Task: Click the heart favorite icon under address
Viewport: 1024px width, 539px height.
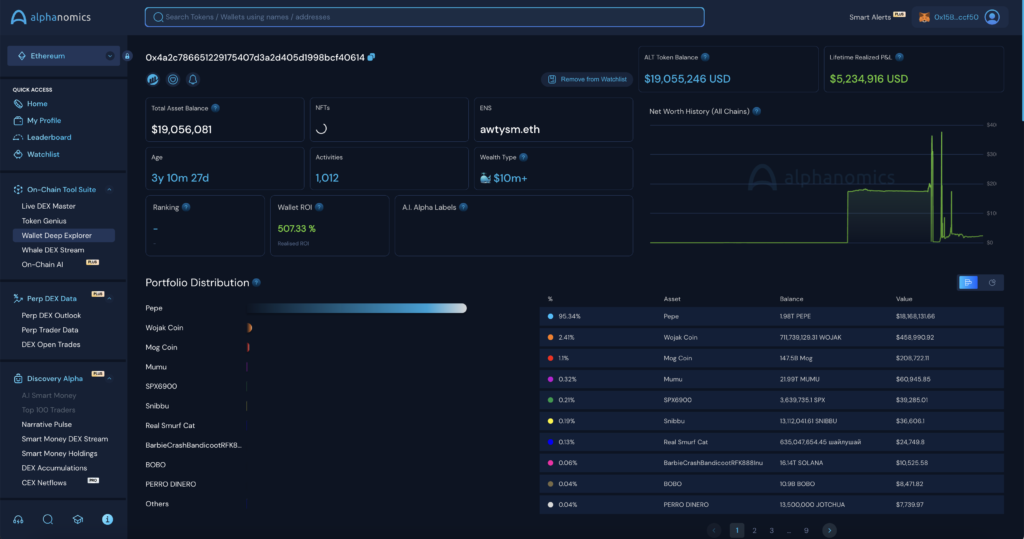Action: [173, 79]
